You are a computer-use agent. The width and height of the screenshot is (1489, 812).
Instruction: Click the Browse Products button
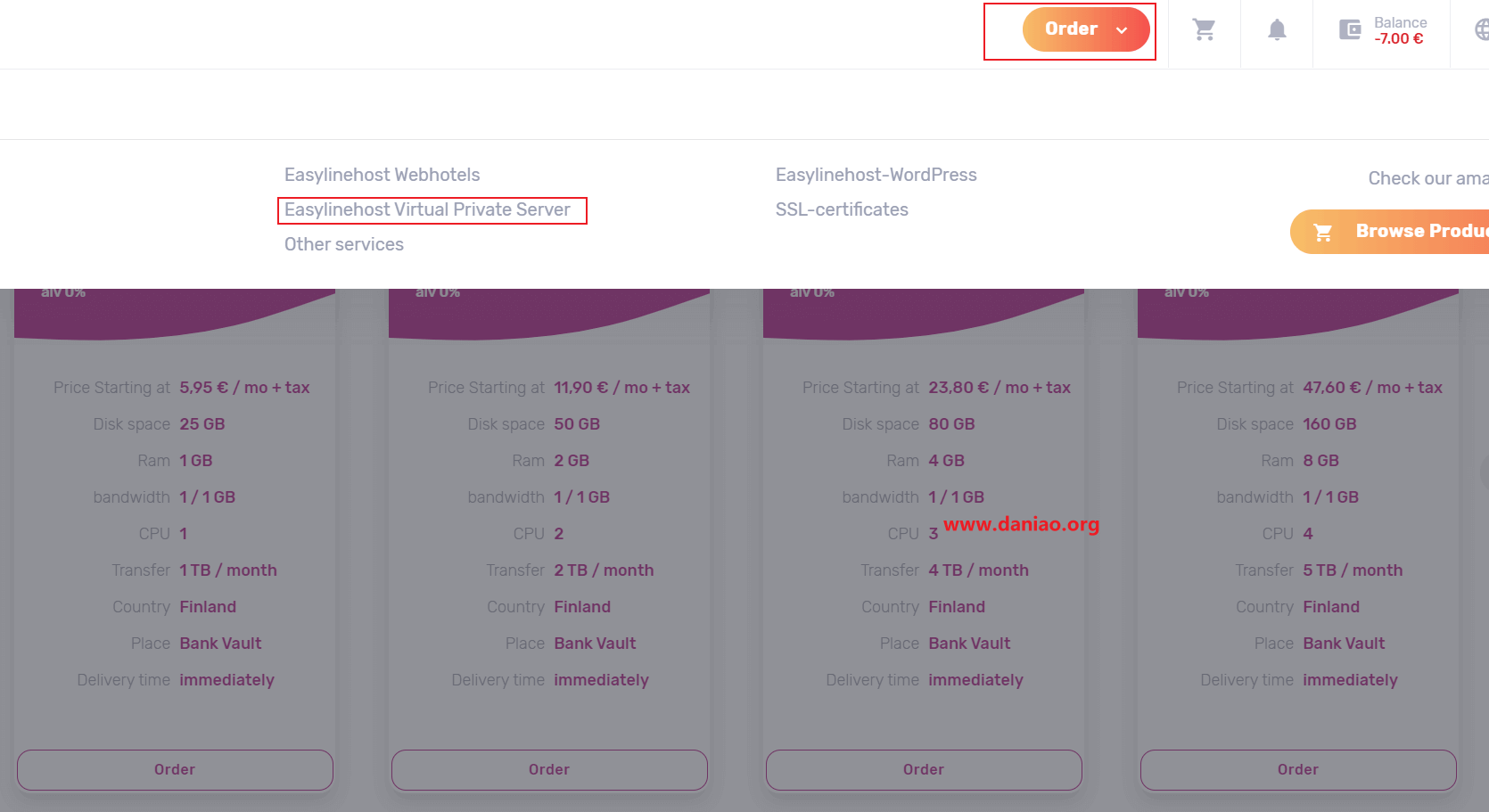click(x=1389, y=232)
